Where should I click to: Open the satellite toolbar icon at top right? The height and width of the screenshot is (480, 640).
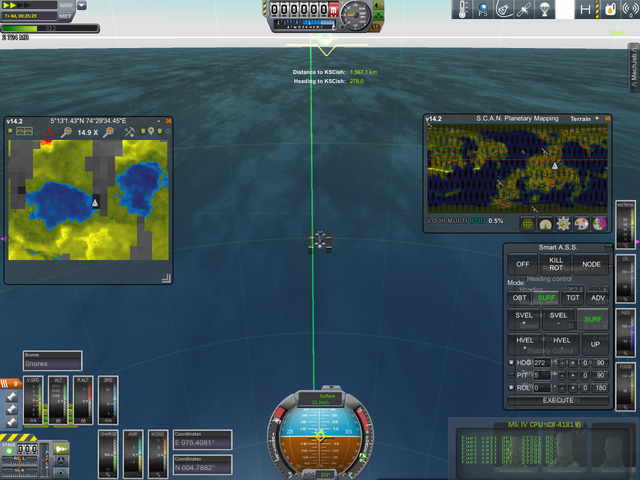coord(523,9)
